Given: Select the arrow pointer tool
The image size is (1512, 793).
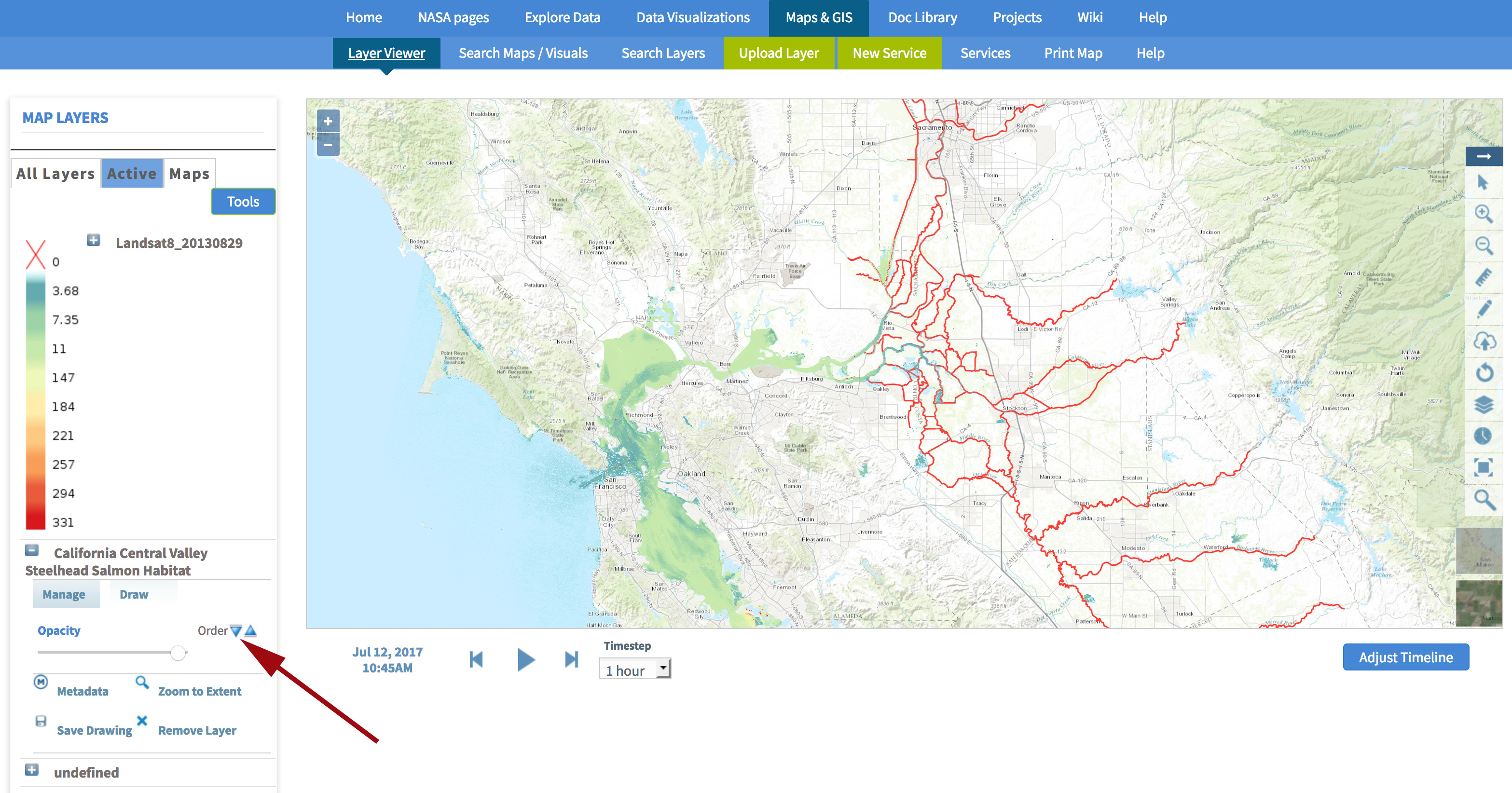Looking at the screenshot, I should [1483, 182].
